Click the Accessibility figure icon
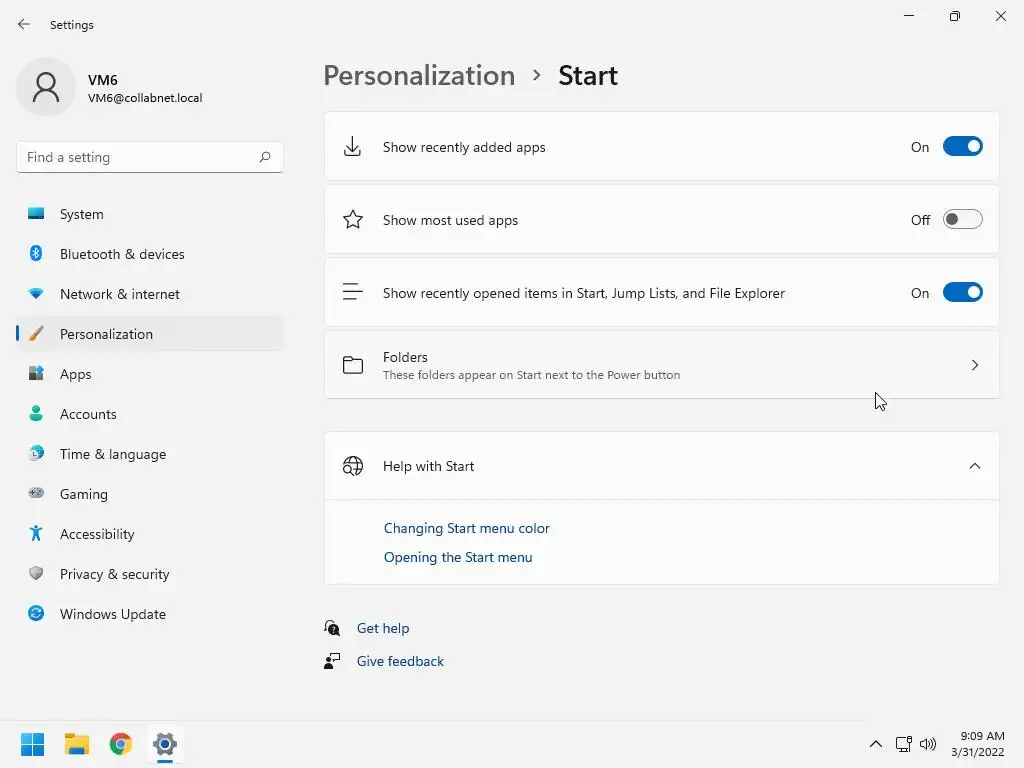This screenshot has width=1024, height=768. click(36, 534)
